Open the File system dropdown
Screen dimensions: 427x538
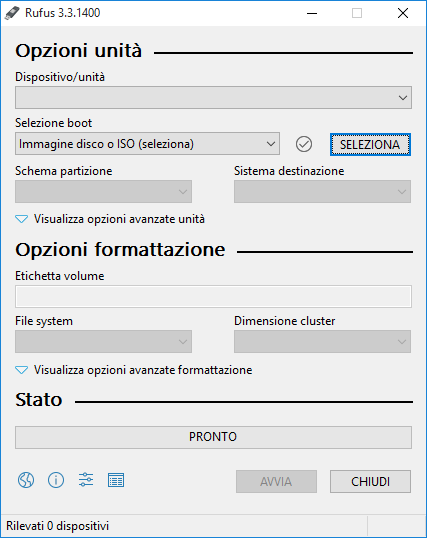[103, 341]
